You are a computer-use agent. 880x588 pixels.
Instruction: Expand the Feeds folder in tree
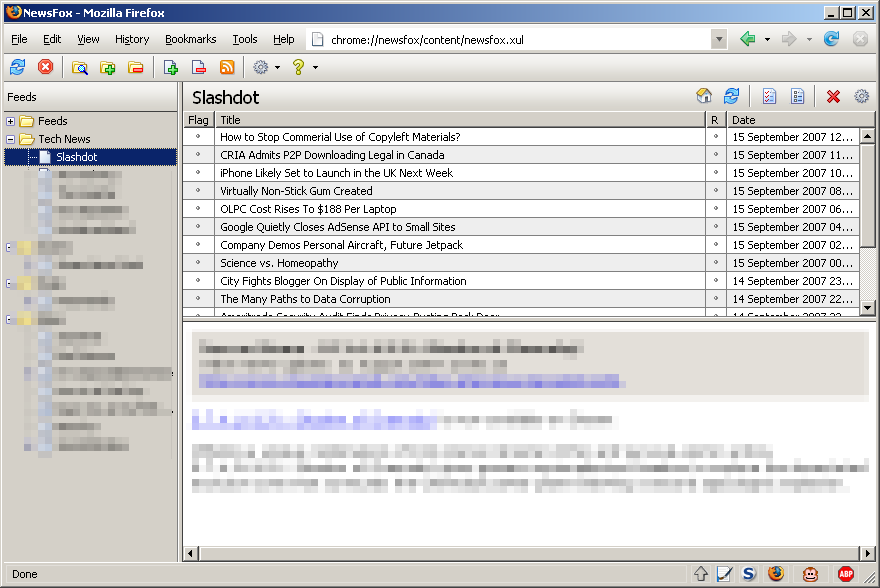click(10, 121)
